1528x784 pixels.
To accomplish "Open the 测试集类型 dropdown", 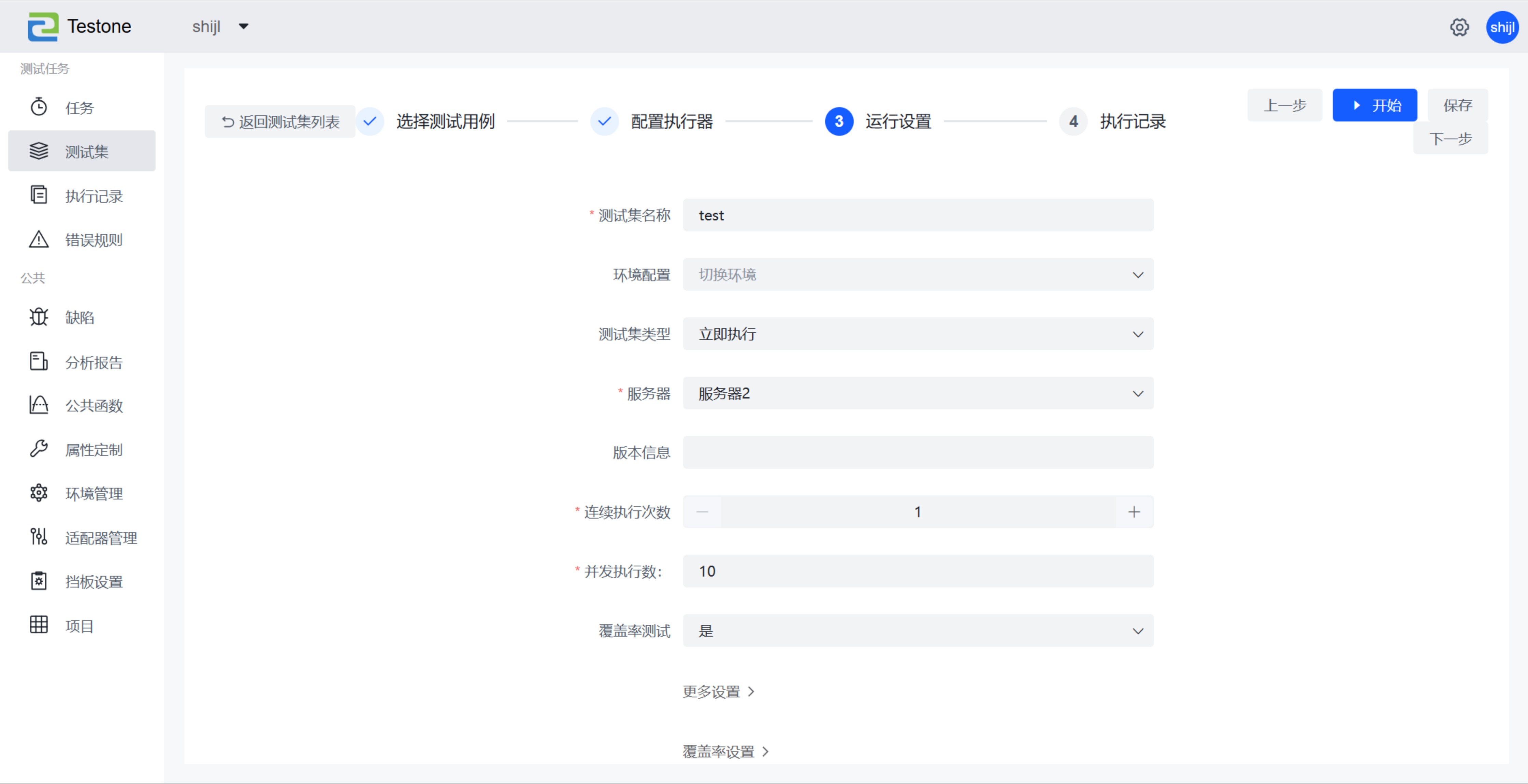I will tap(918, 334).
